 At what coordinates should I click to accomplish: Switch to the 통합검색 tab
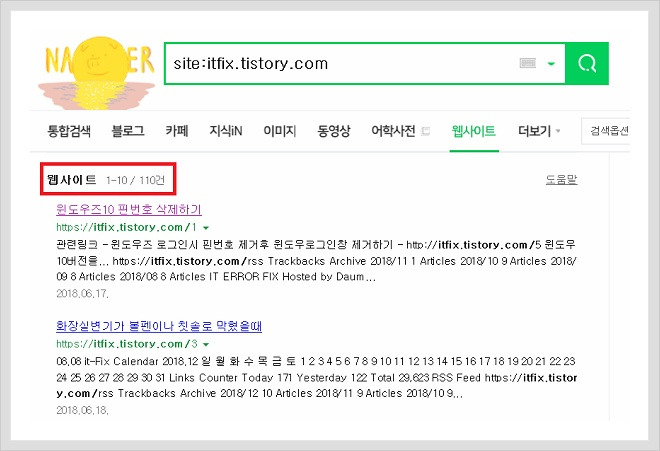69,131
